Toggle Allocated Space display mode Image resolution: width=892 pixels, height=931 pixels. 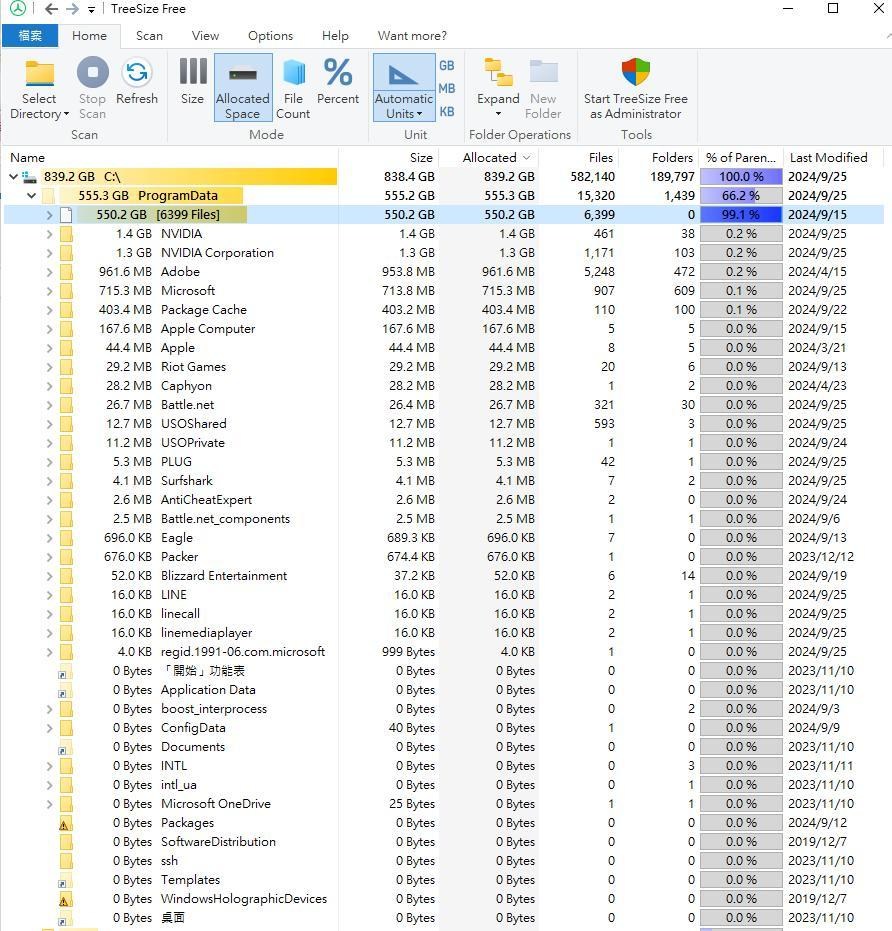pos(242,74)
